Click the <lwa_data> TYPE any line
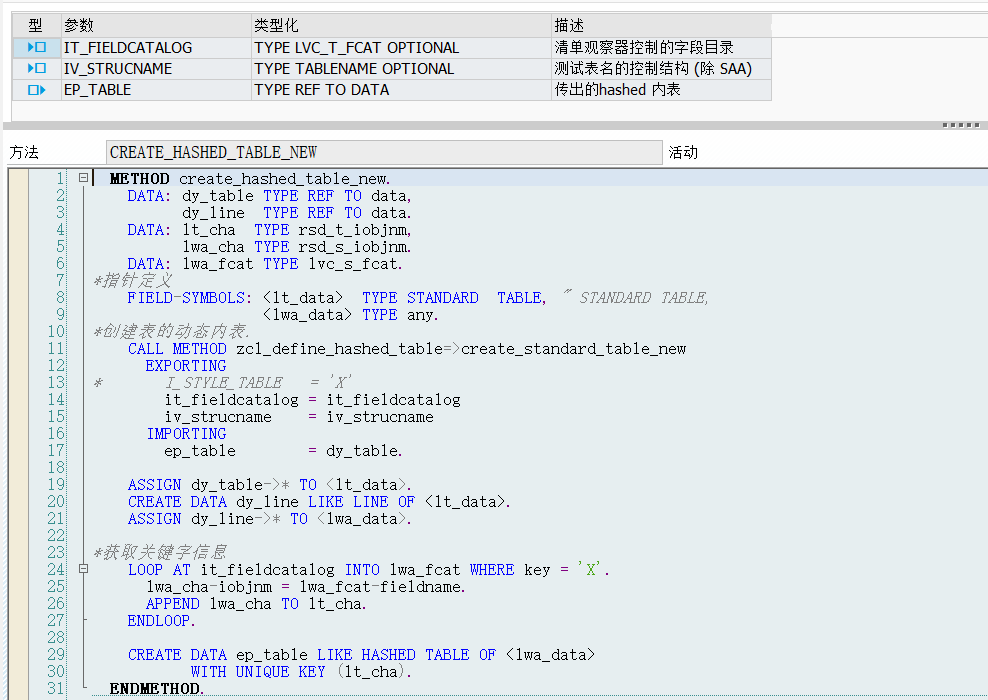988x700 pixels. (351, 314)
